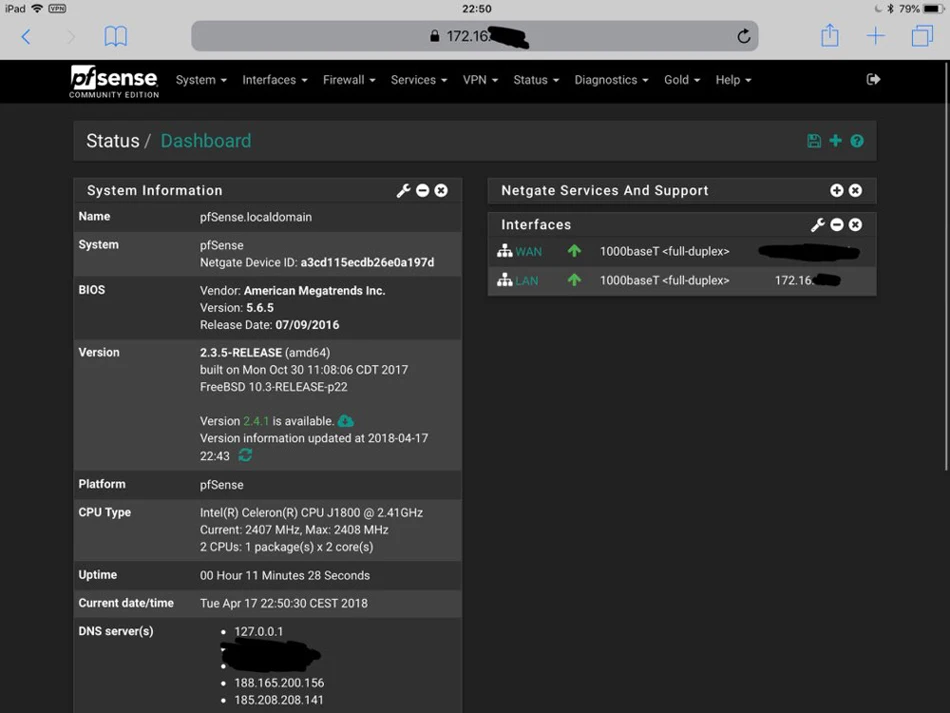Click the cloud download update icon
Image resolution: width=950 pixels, height=713 pixels.
coord(346,420)
